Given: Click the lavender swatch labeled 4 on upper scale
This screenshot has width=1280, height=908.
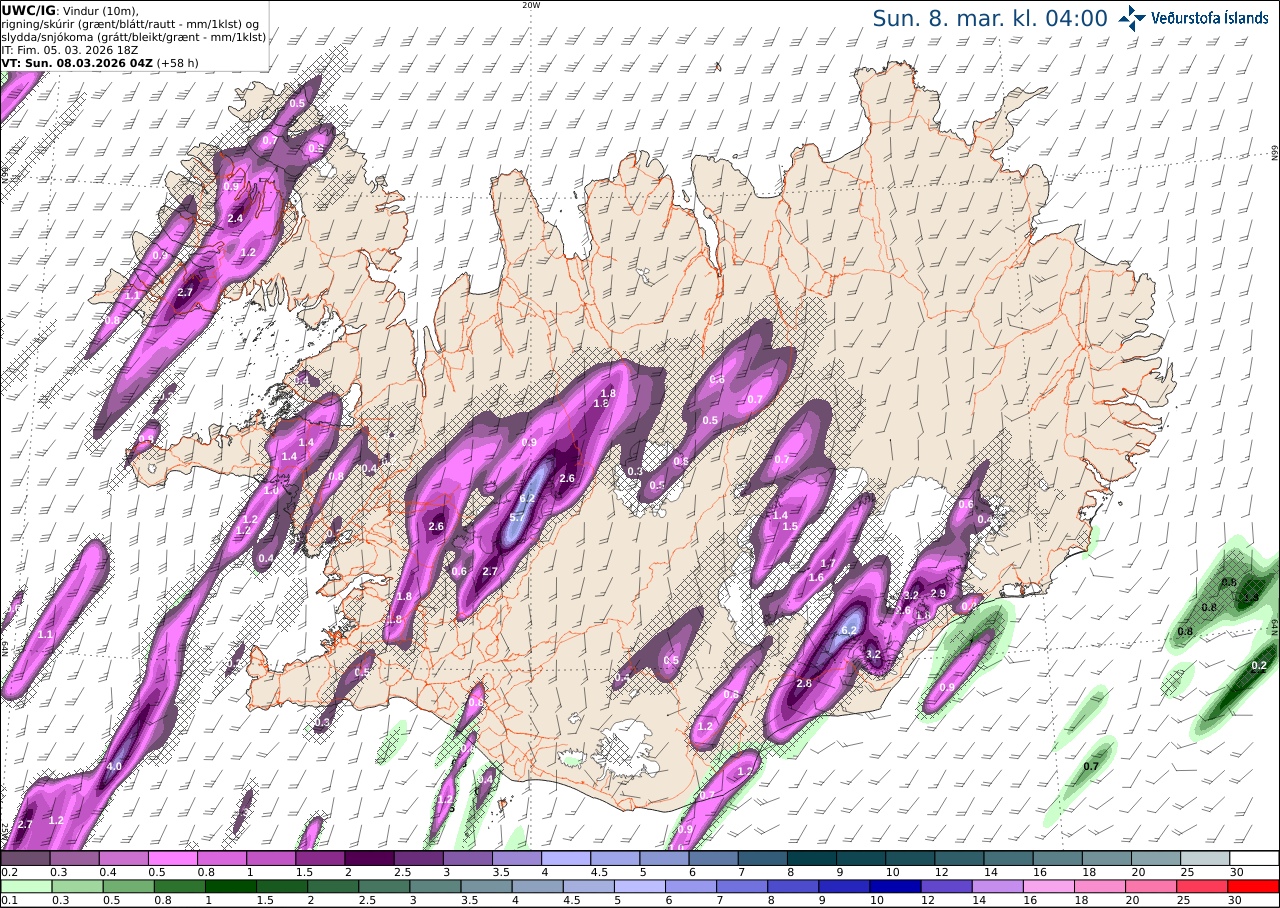Looking at the screenshot, I should pos(566,858).
